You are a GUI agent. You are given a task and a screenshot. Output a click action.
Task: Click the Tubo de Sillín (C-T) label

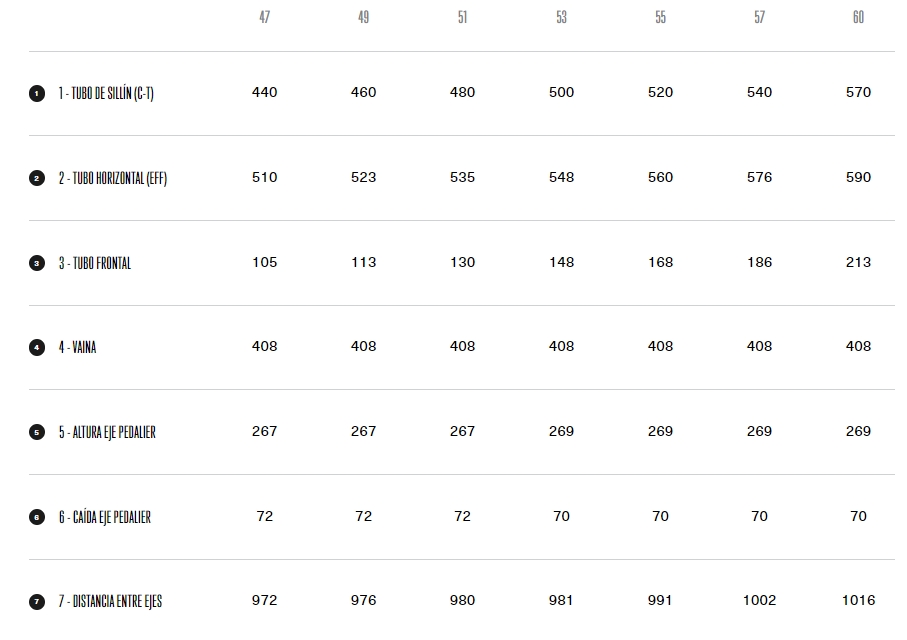[106, 93]
